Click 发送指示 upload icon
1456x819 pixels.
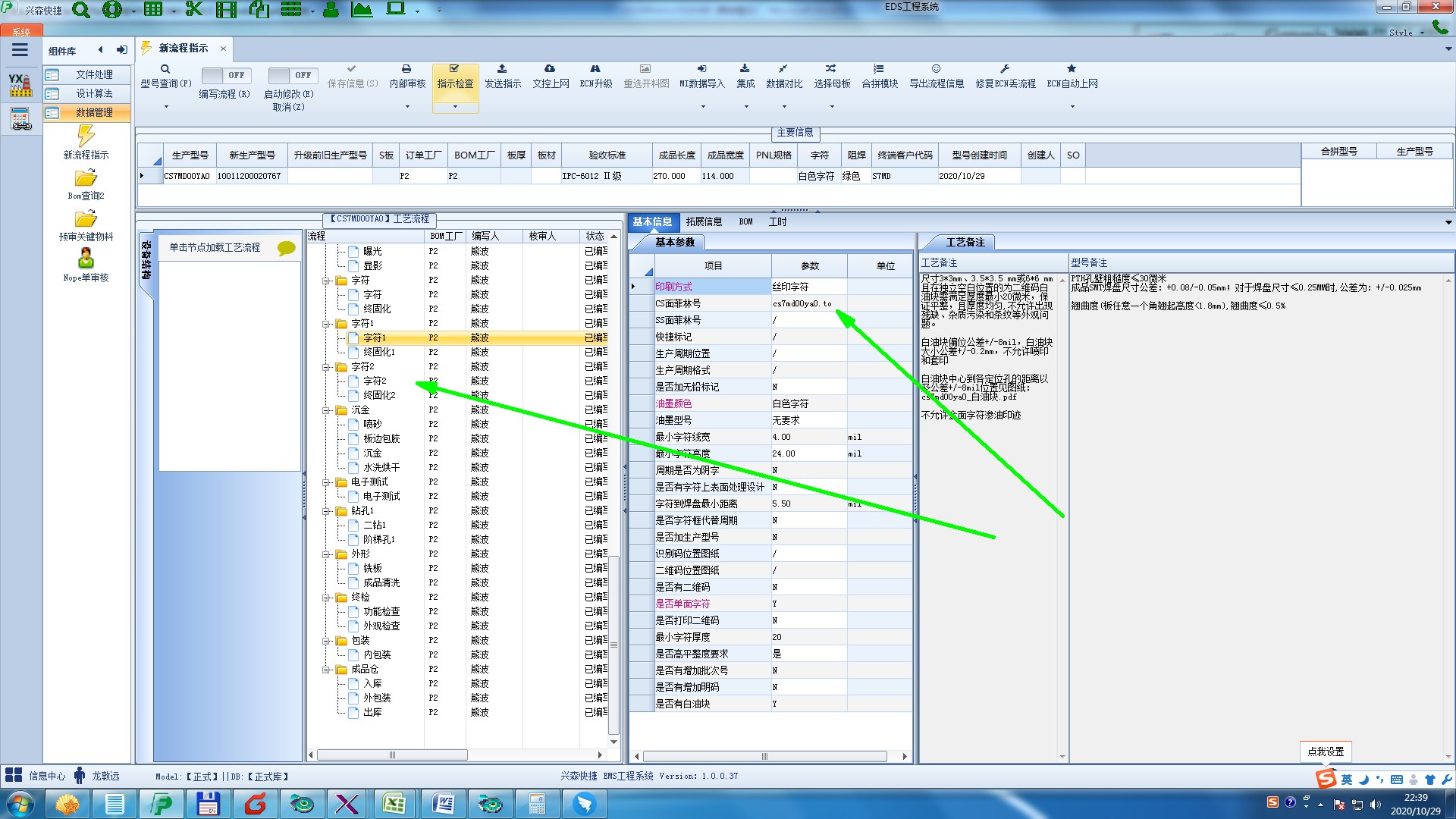click(502, 69)
